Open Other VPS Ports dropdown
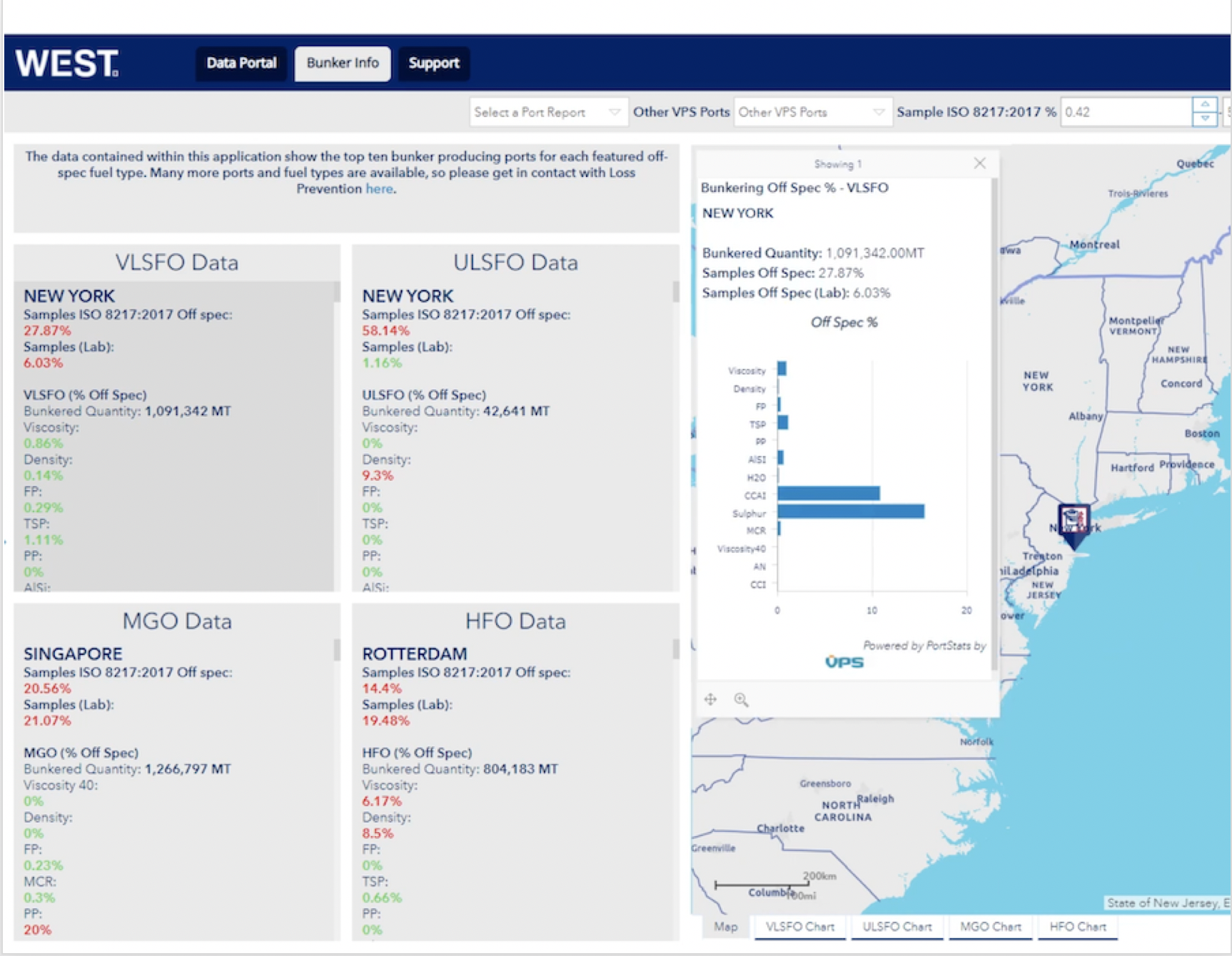1232x956 pixels. (812, 112)
